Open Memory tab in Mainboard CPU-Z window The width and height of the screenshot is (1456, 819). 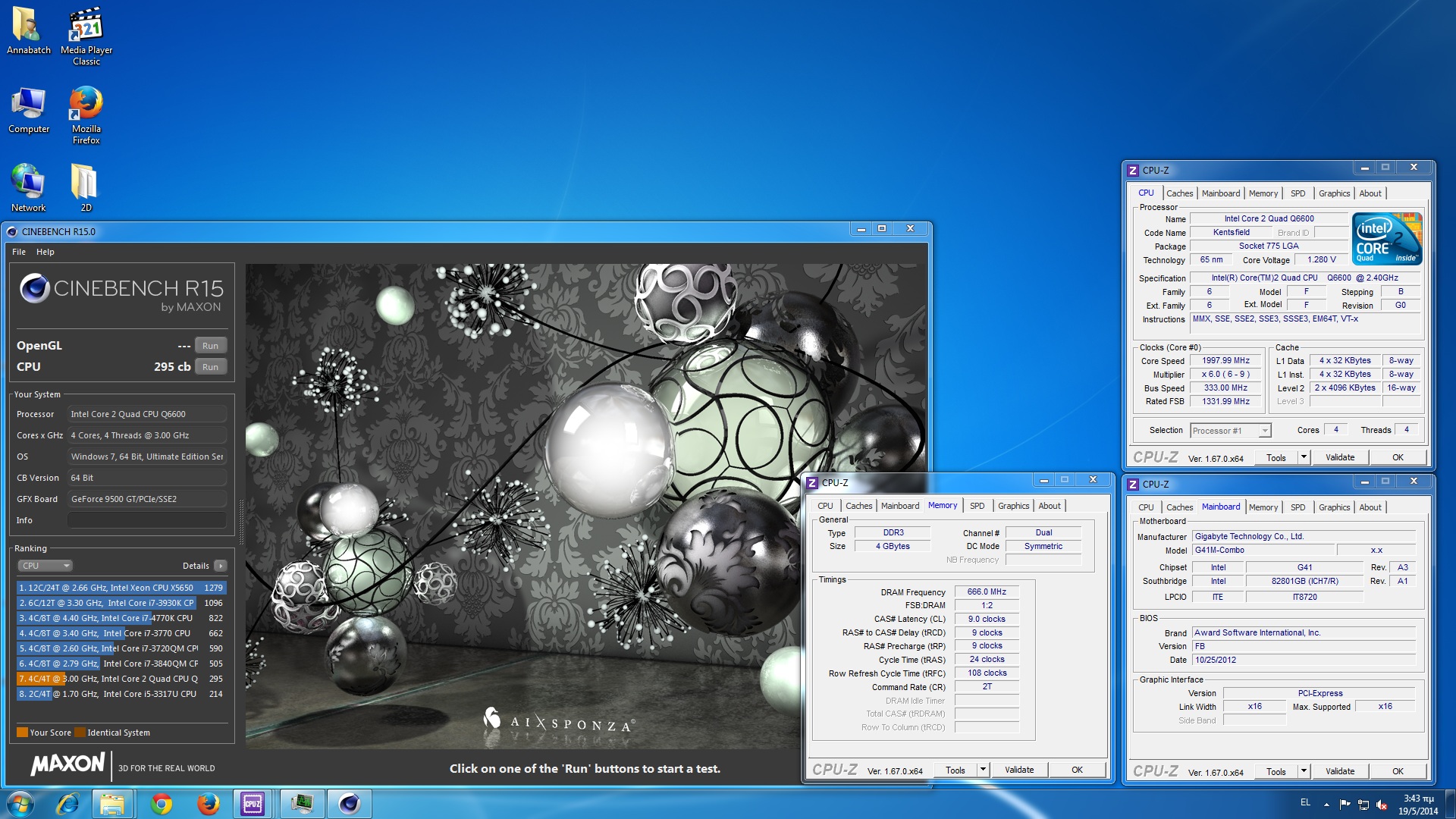click(x=1263, y=507)
